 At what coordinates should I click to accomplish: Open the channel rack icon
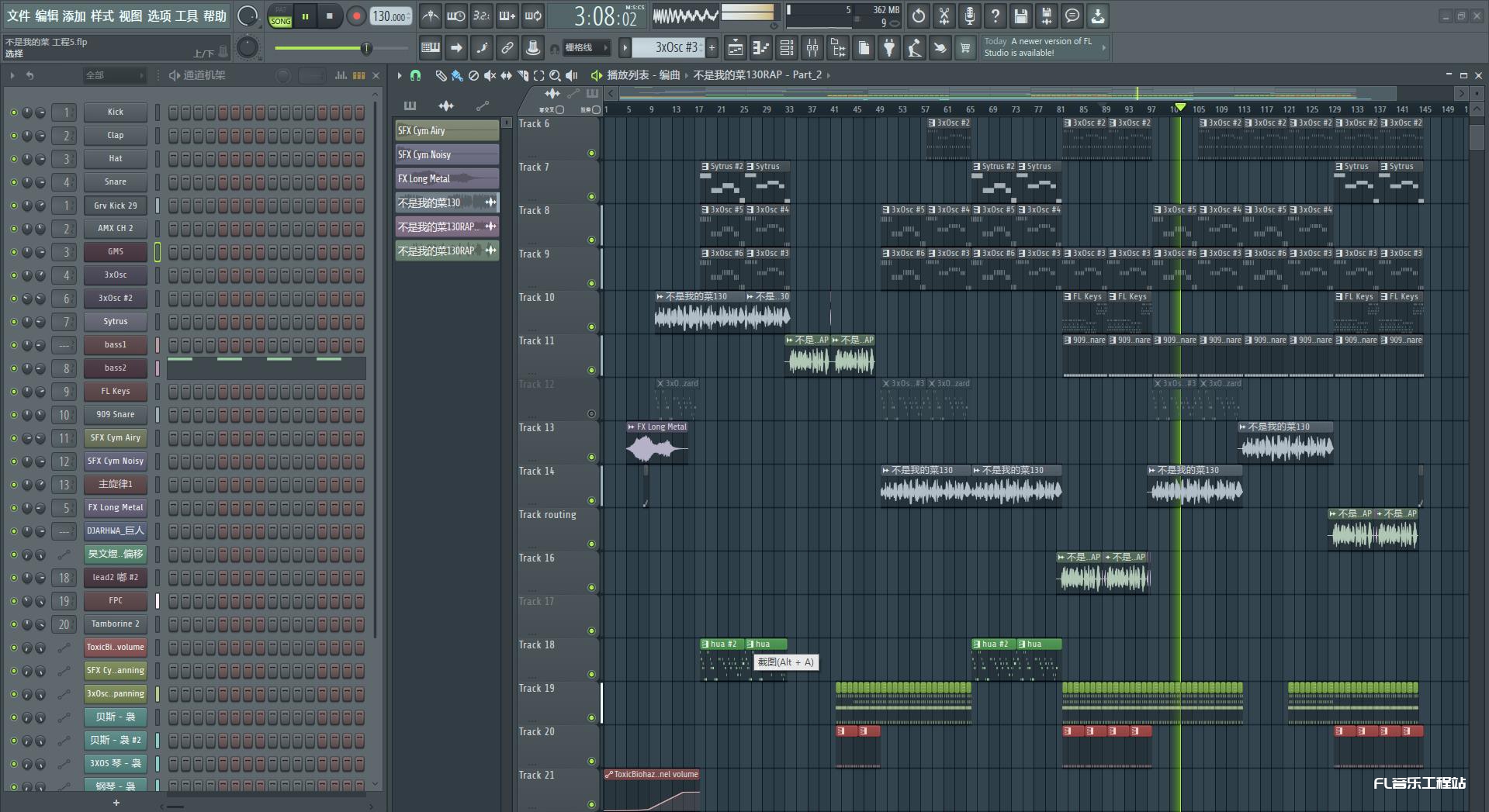[787, 48]
